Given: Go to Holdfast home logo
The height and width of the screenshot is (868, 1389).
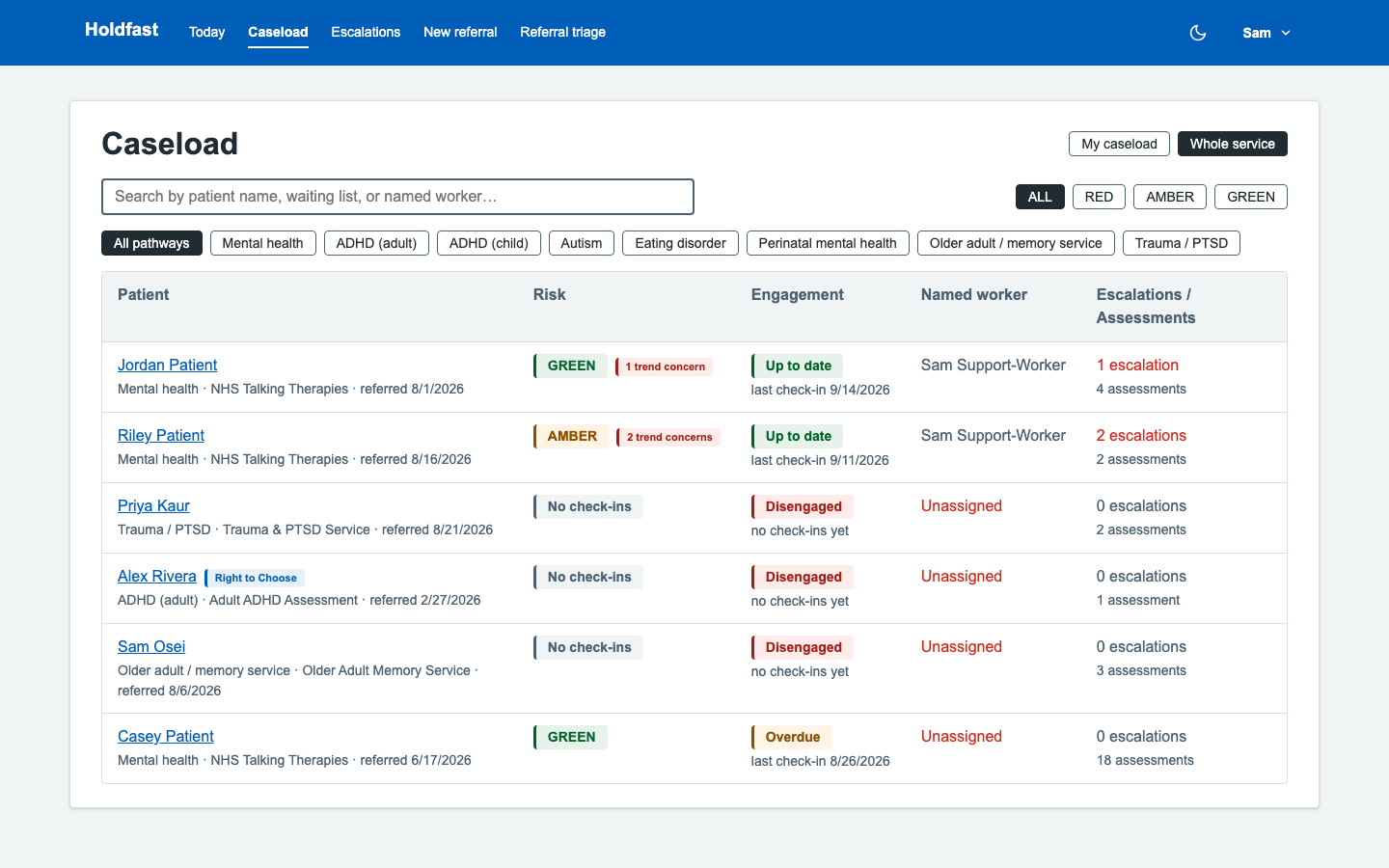Looking at the screenshot, I should click(122, 30).
